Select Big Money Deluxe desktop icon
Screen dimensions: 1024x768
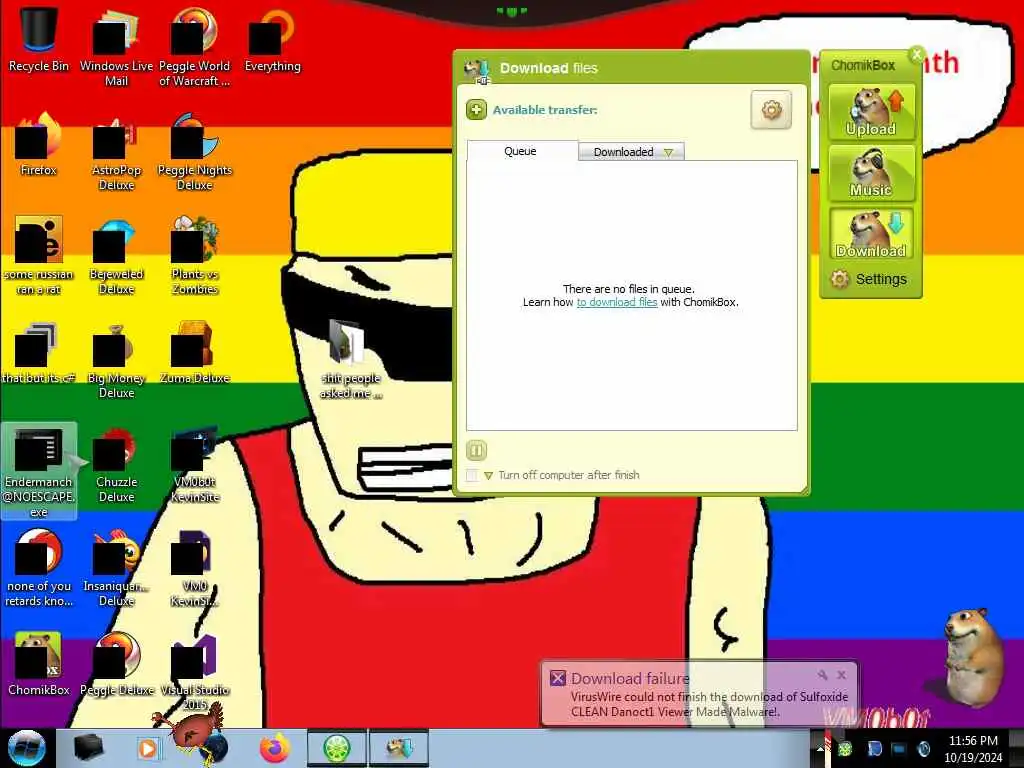coord(116,359)
